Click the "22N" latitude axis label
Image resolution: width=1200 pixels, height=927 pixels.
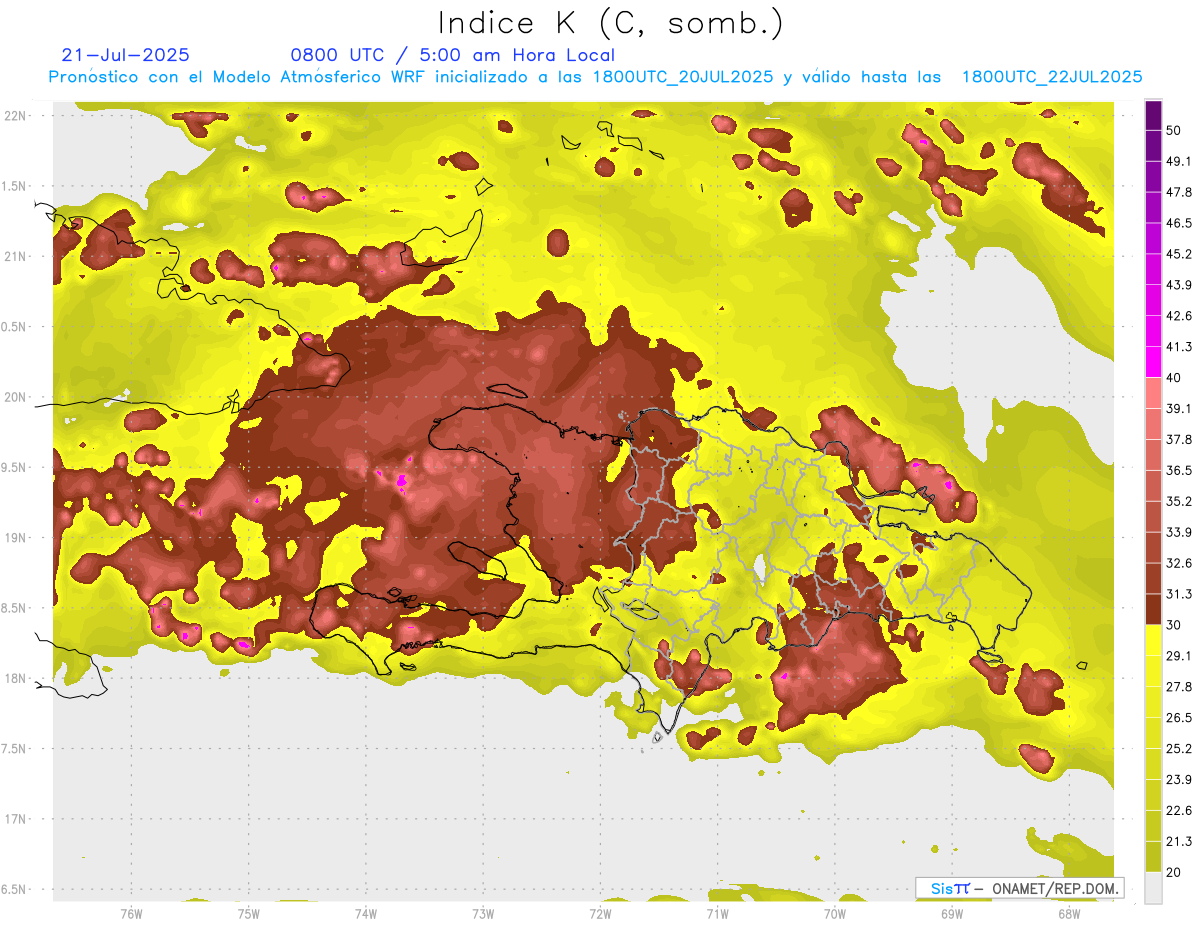pyautogui.click(x=14, y=115)
